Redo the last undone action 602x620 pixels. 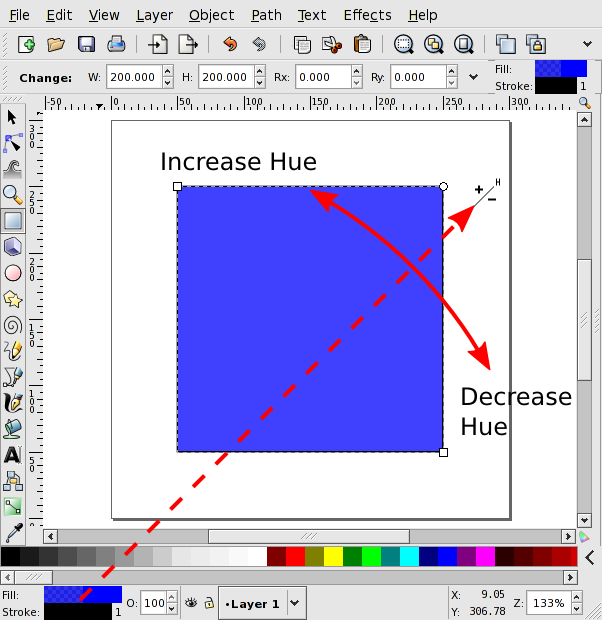click(259, 44)
